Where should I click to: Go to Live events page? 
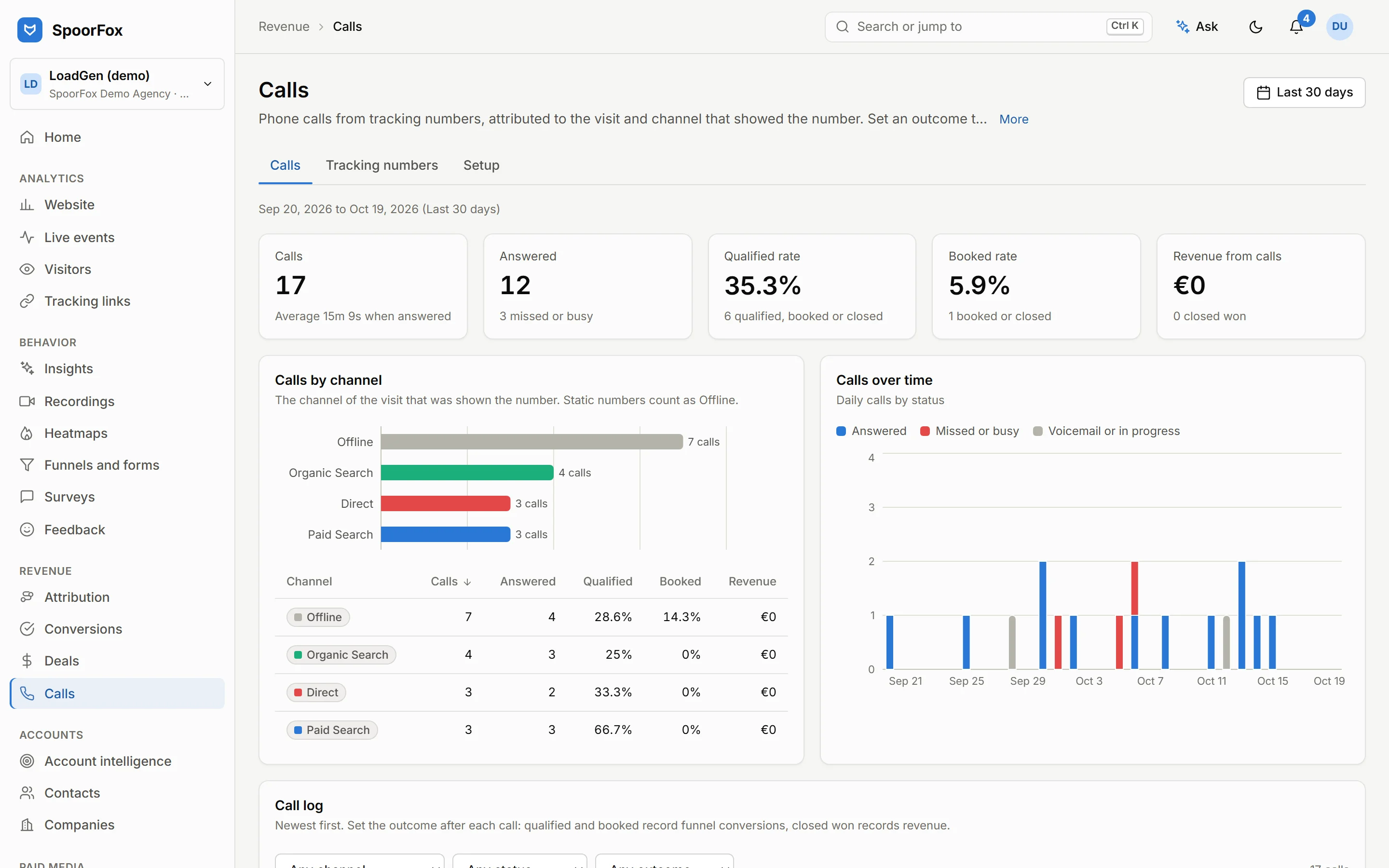[x=117, y=237]
